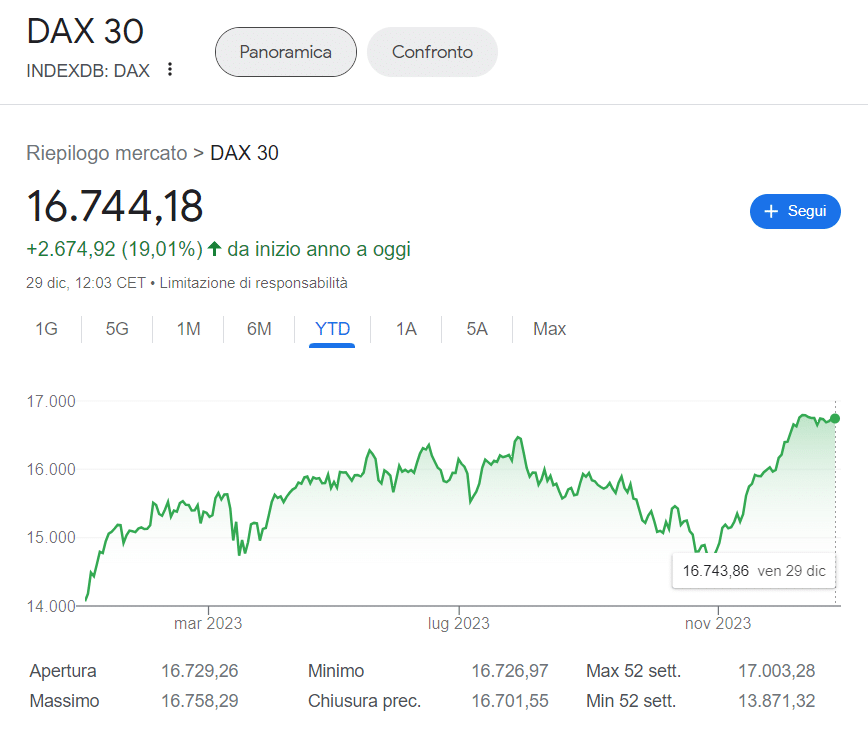Follow the index with the Segui button
Image resolution: width=868 pixels, height=731 pixels.
point(795,211)
